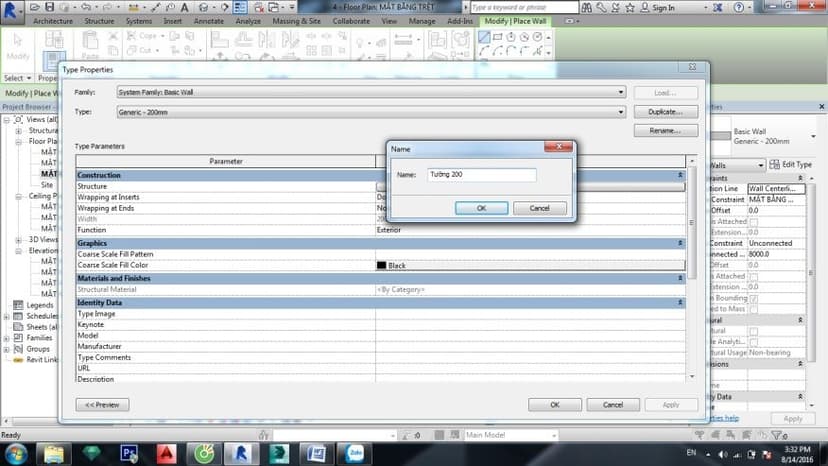828x466 pixels.
Task: Click the Help question mark icon
Action: point(739,7)
